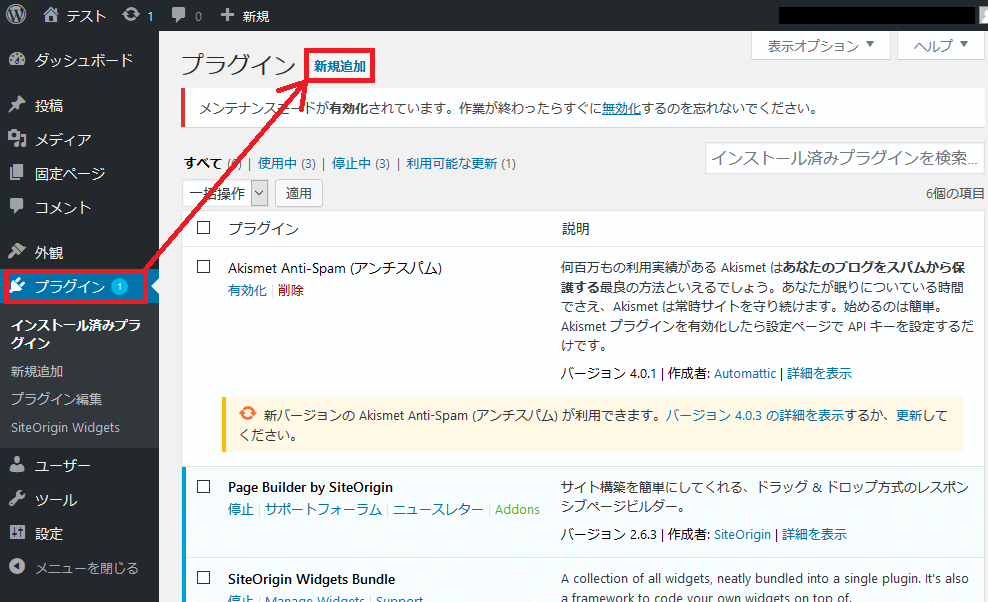
Task: Click the plus icon beside 新規
Action: 227,14
